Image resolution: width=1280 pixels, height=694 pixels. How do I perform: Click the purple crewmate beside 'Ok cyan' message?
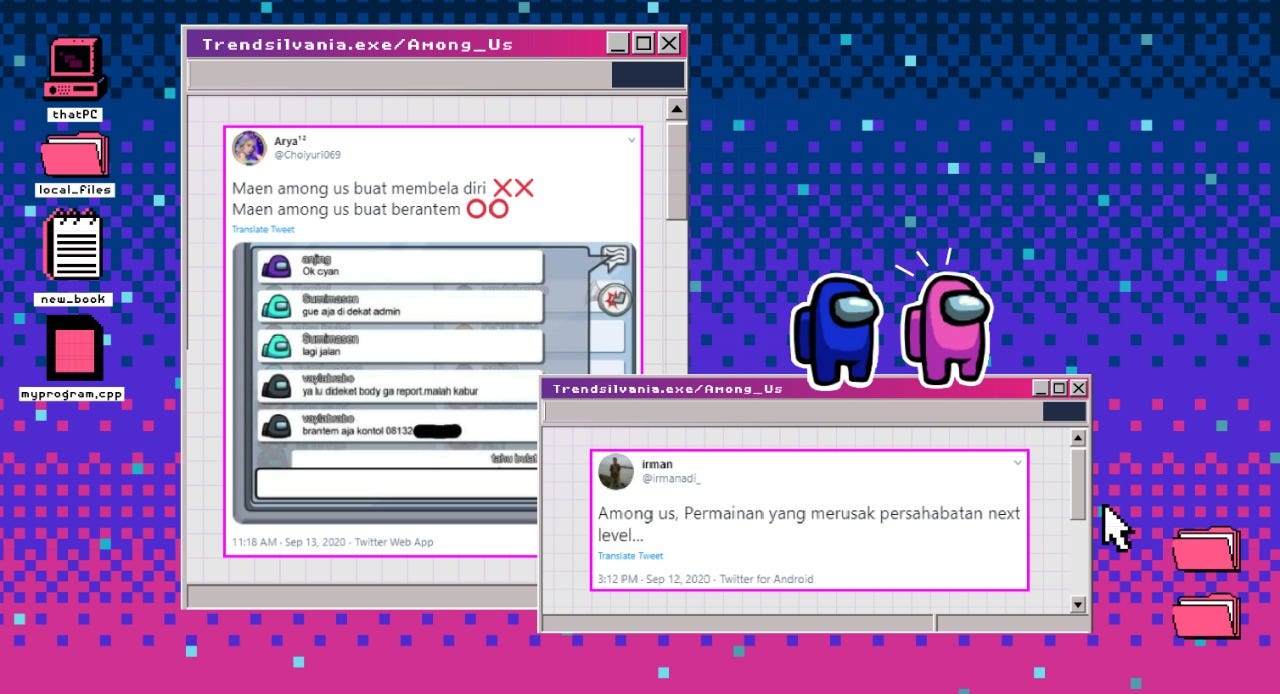(275, 265)
